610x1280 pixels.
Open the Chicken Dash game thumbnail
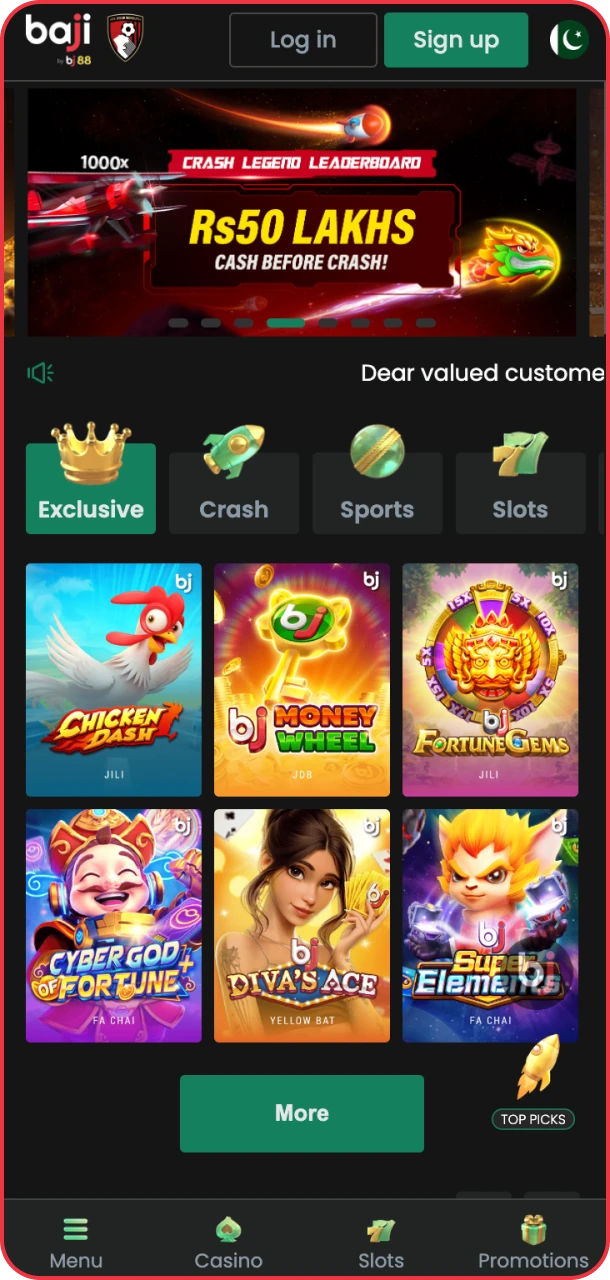(x=114, y=680)
